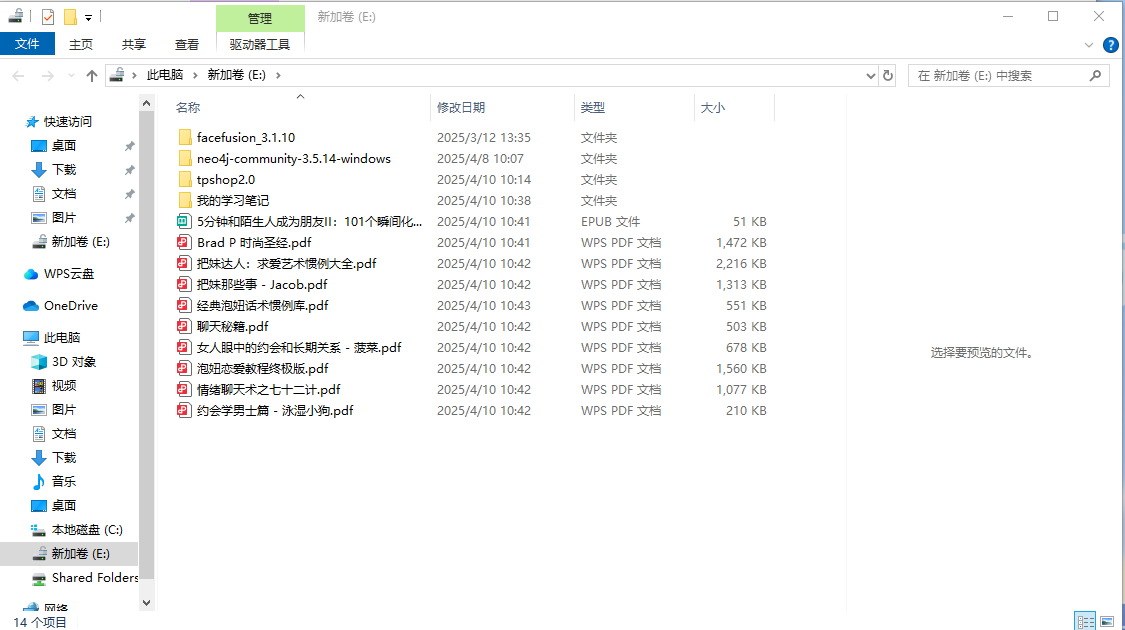
Task: Open the 文件 menu
Action: click(27, 44)
